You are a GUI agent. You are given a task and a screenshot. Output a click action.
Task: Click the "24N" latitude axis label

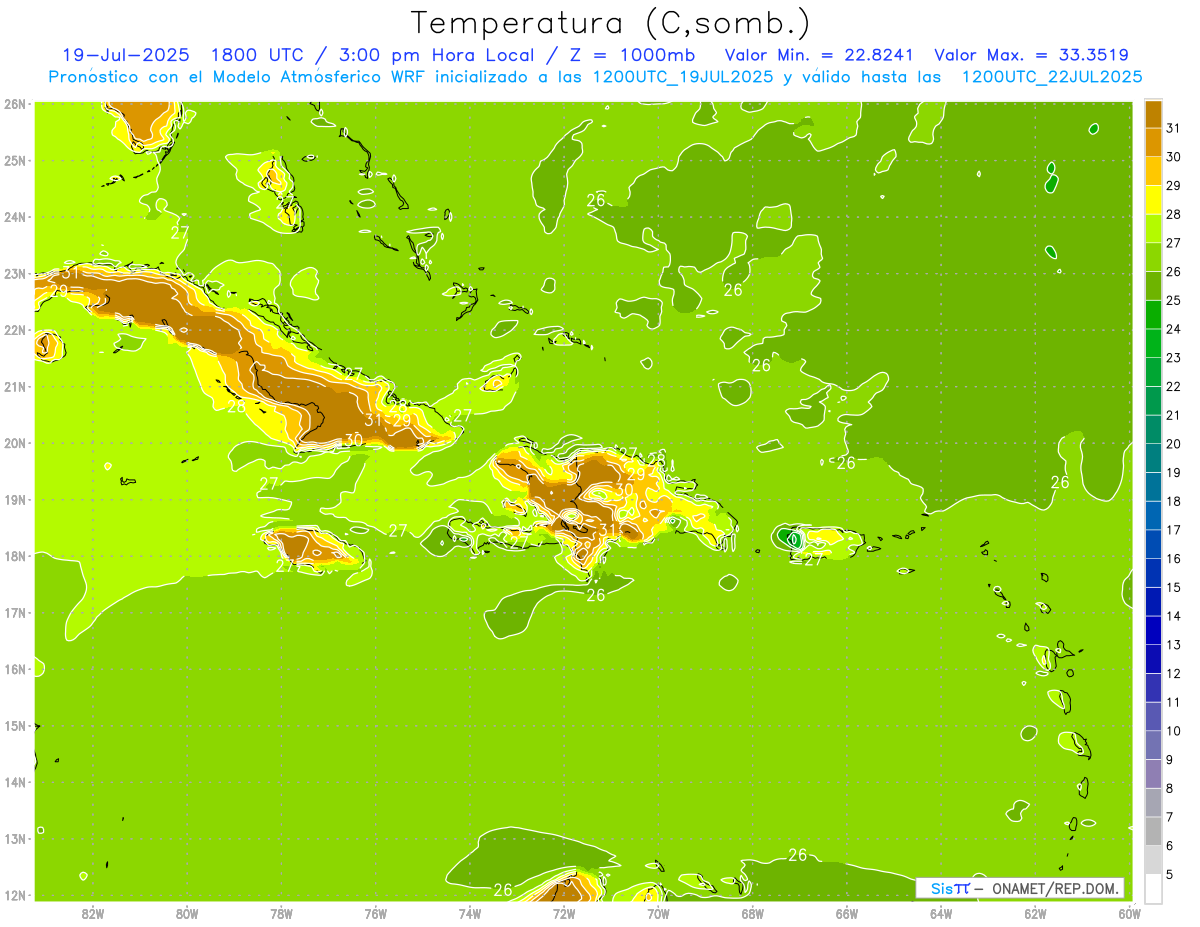(15, 216)
